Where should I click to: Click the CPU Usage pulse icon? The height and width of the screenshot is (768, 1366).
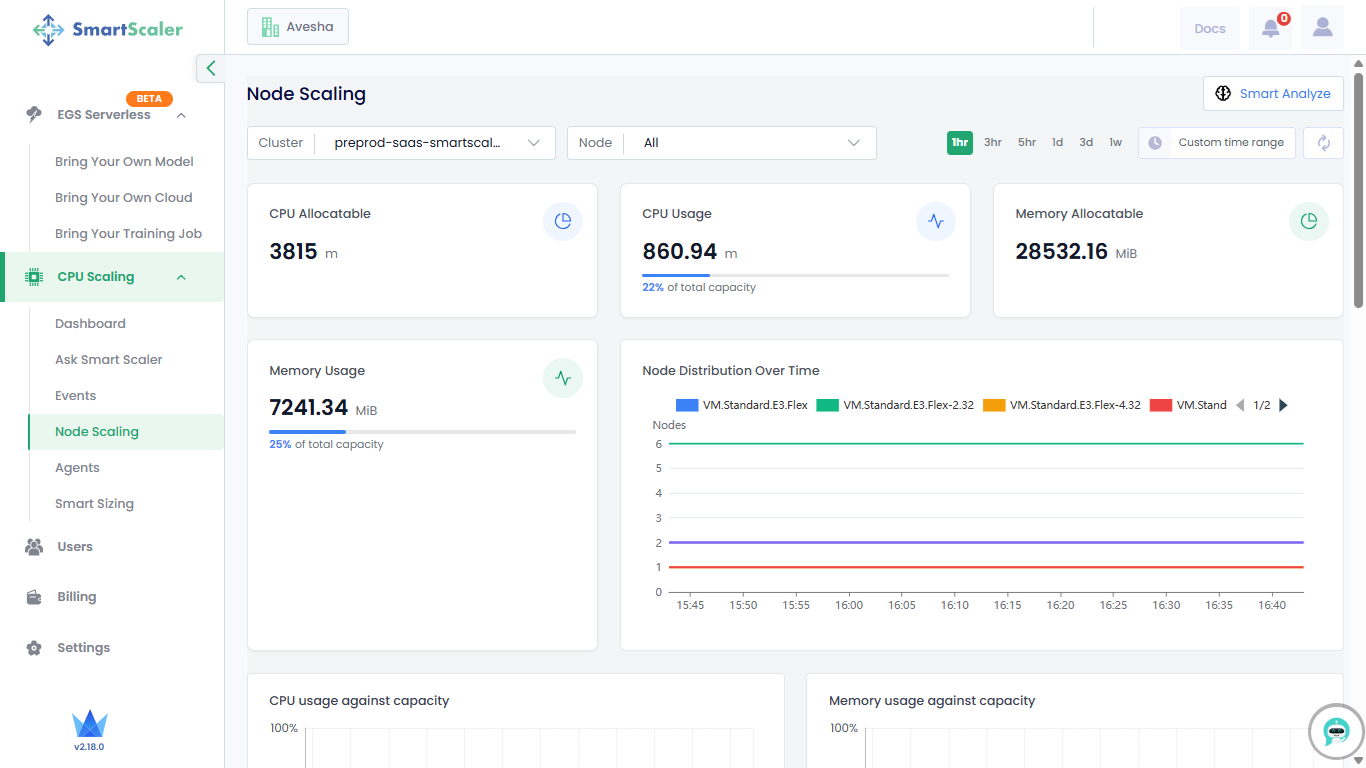pos(935,222)
